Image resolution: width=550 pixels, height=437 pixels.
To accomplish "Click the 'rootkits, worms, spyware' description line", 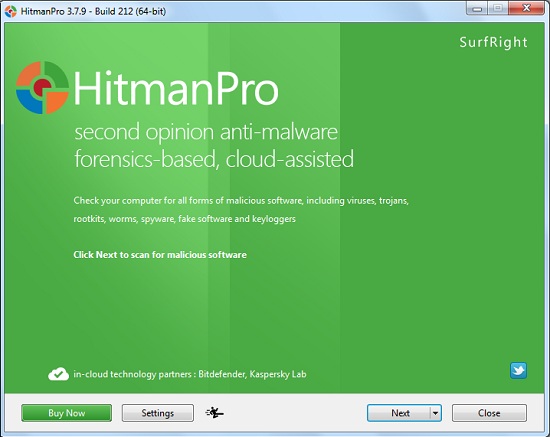I will click(x=185, y=219).
